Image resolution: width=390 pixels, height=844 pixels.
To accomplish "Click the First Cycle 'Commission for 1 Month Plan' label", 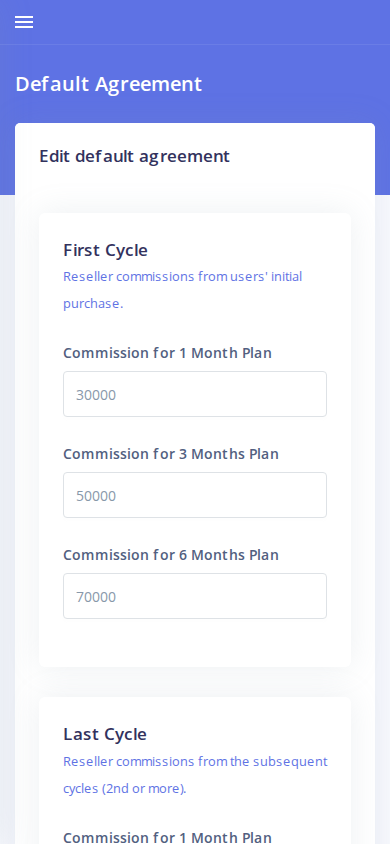I will pos(167,353).
